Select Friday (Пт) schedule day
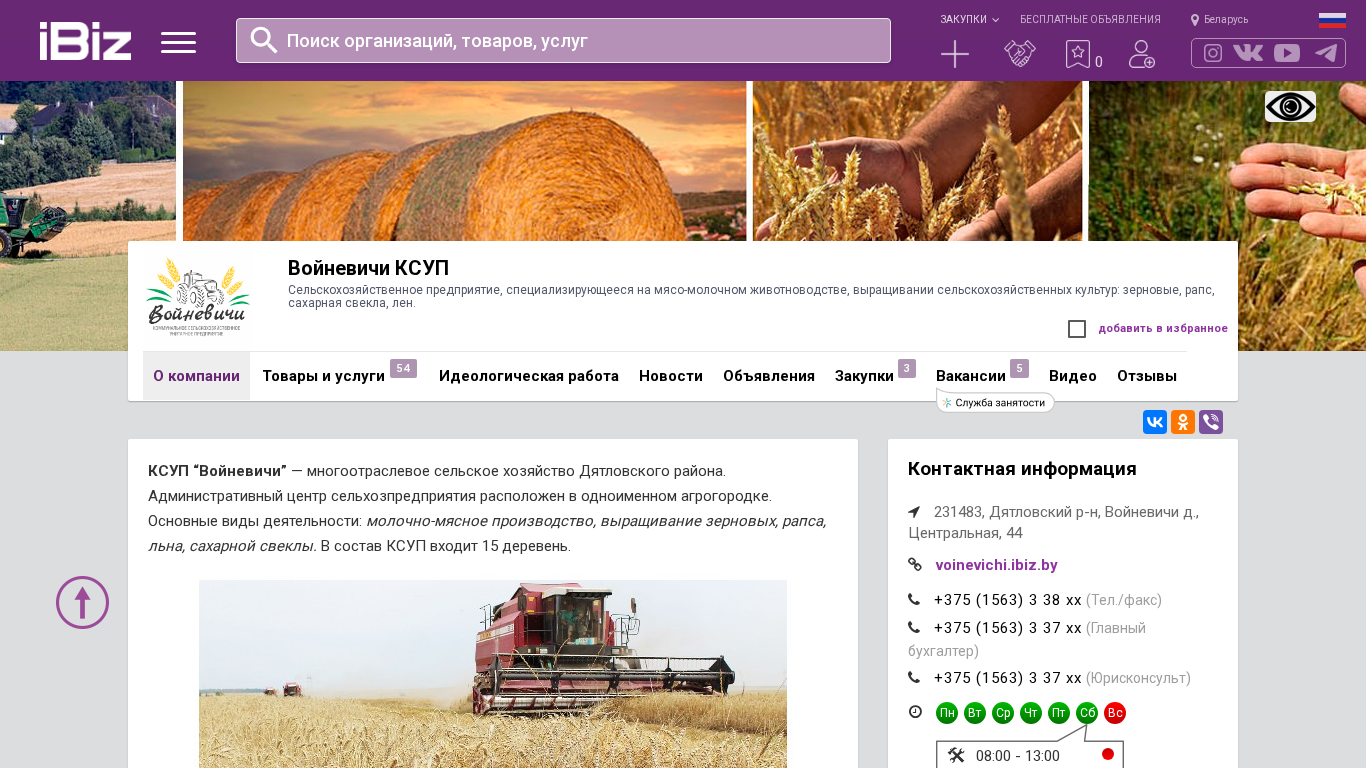Screen dimensions: 1366x768 coord(1059,713)
